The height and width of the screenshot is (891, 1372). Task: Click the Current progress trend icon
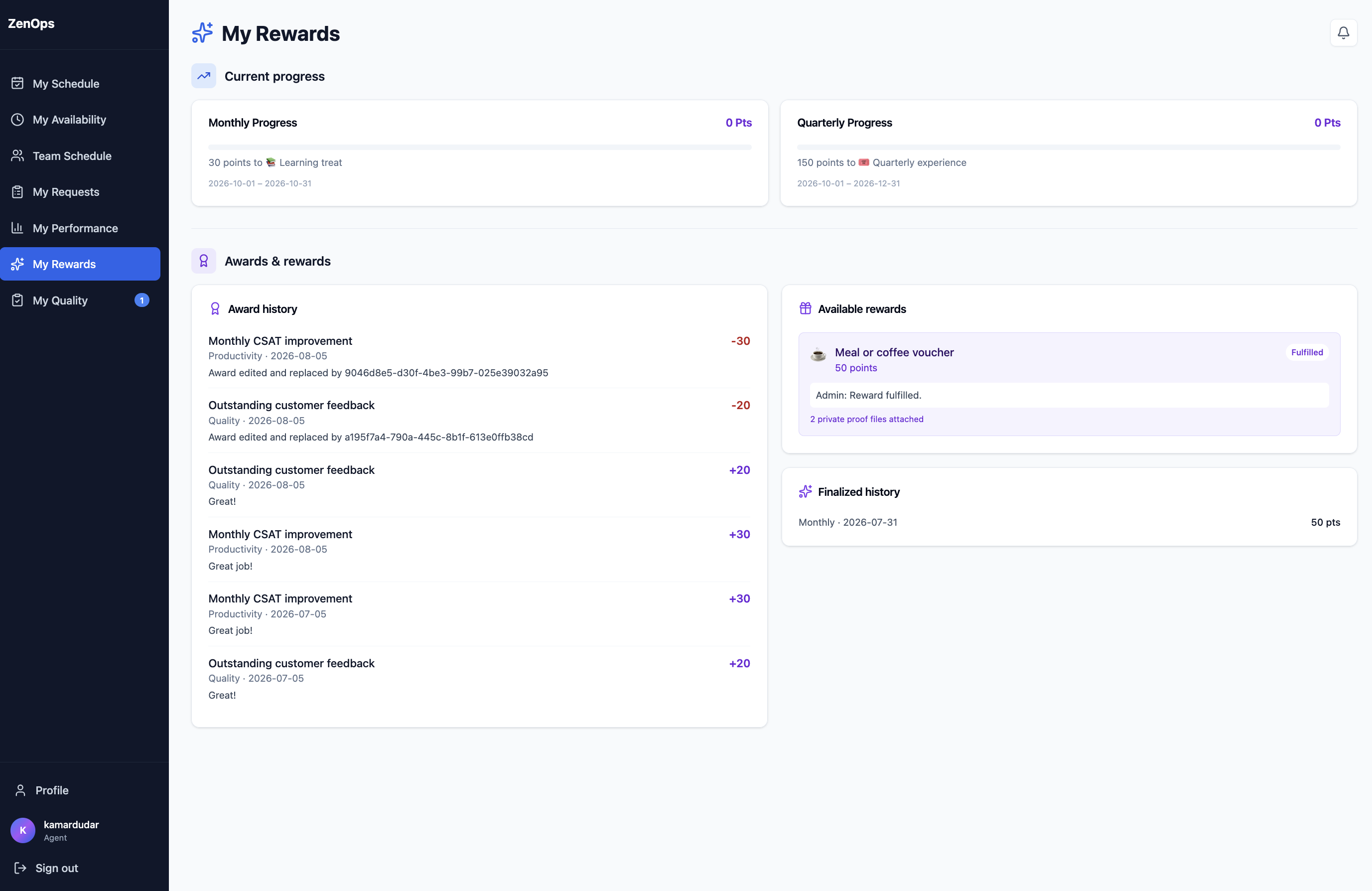203,76
